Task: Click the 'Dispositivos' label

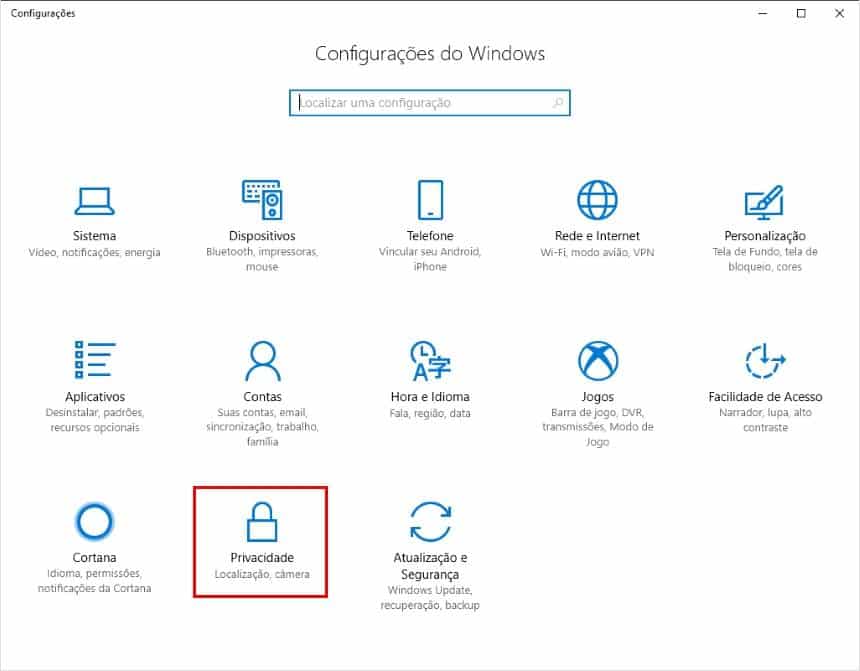Action: click(x=262, y=236)
